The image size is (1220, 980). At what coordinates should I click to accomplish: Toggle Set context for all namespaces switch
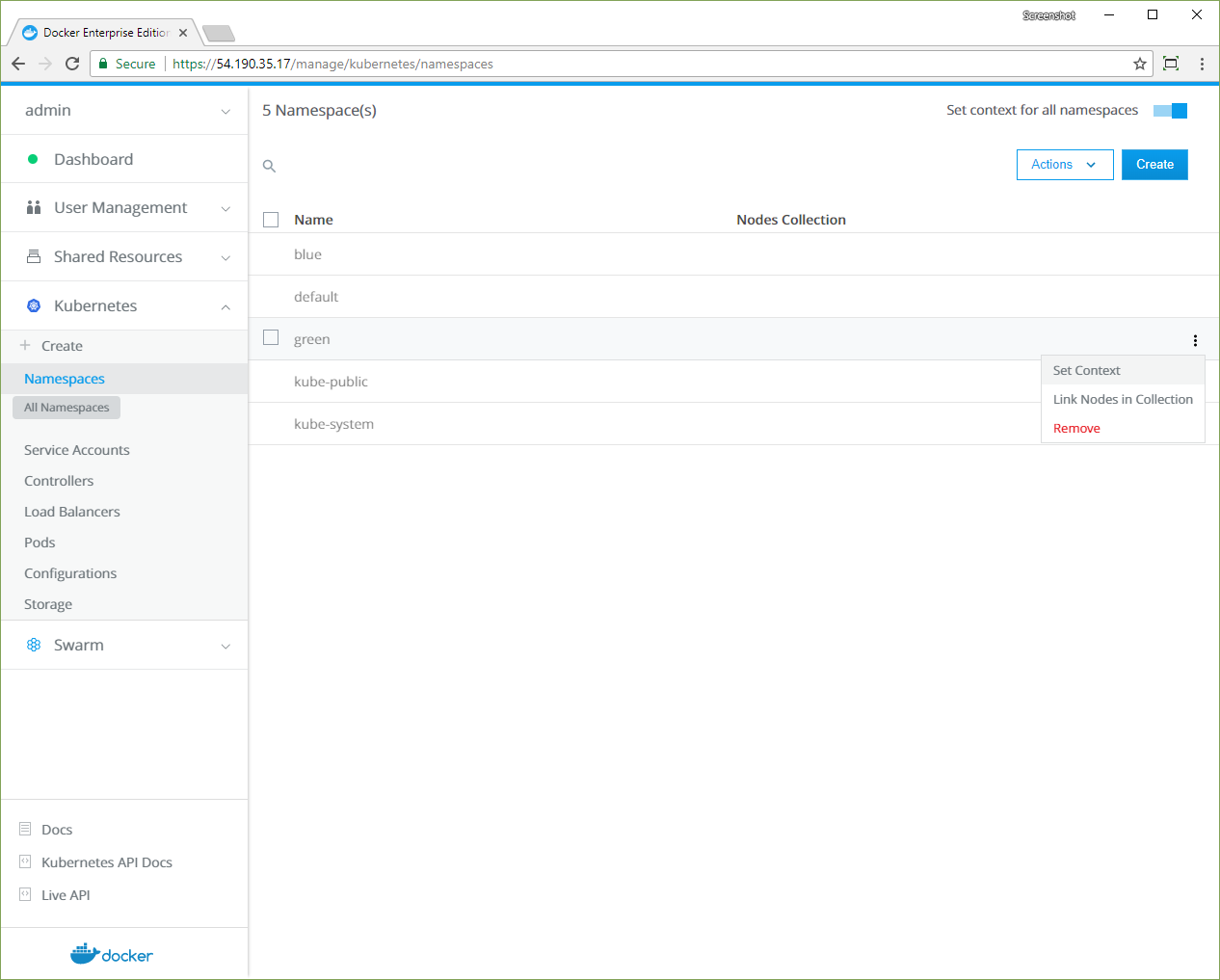[1170, 111]
